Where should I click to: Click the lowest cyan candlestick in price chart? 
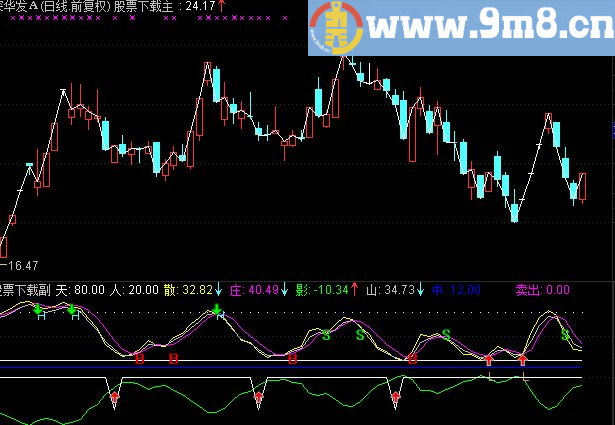point(515,213)
